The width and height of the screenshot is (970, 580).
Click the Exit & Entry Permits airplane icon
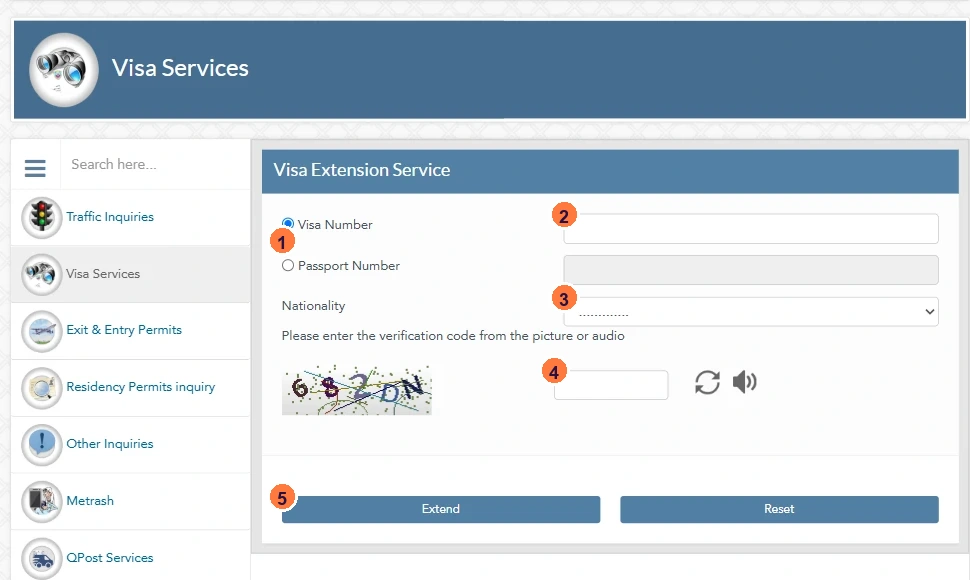pyautogui.click(x=41, y=331)
